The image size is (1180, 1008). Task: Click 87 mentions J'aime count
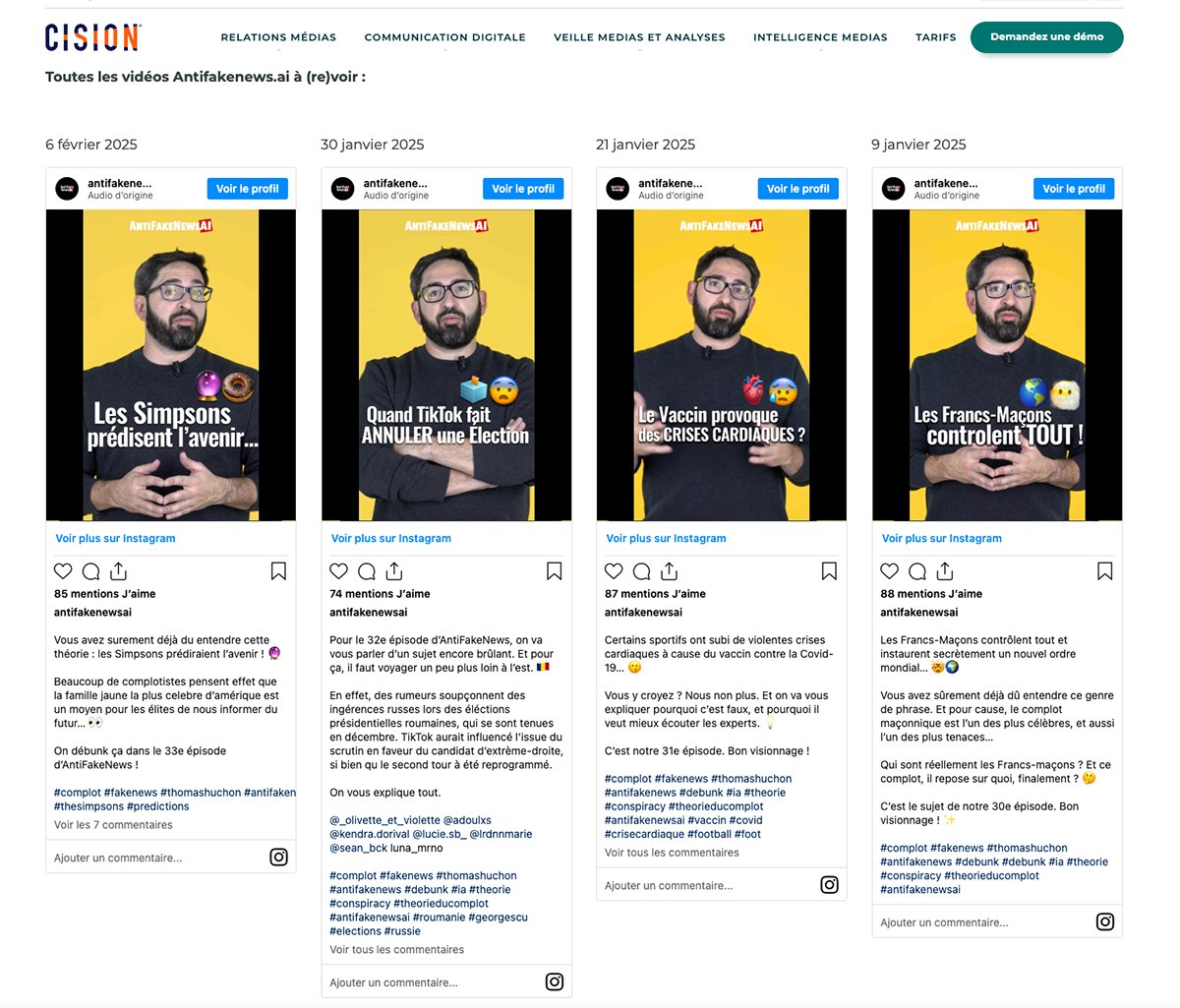click(x=655, y=594)
